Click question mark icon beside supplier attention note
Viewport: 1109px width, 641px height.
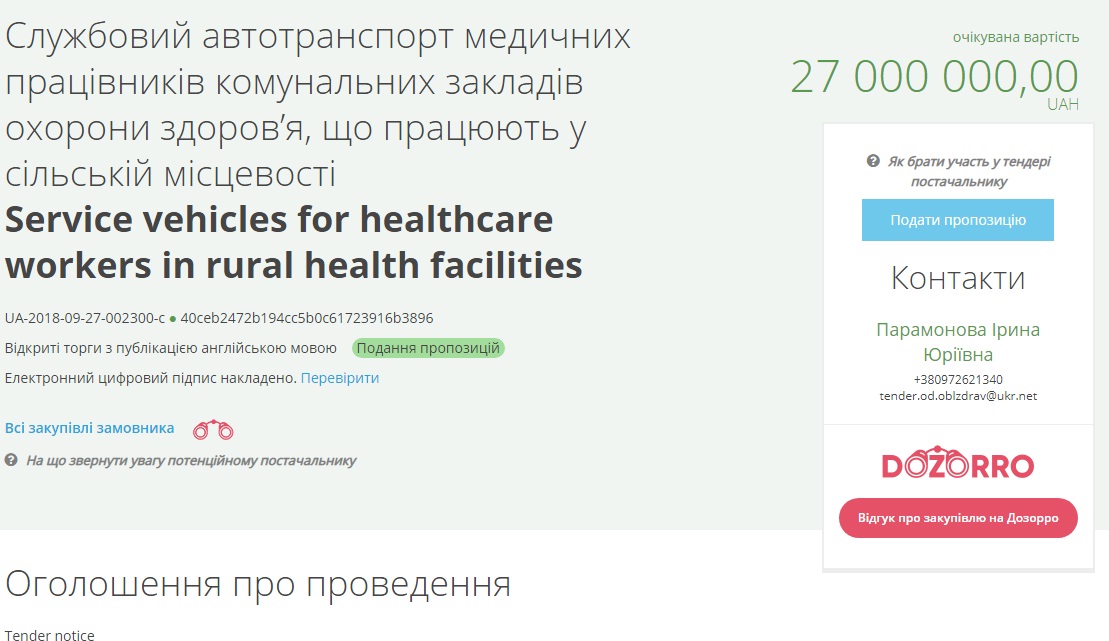tap(11, 461)
